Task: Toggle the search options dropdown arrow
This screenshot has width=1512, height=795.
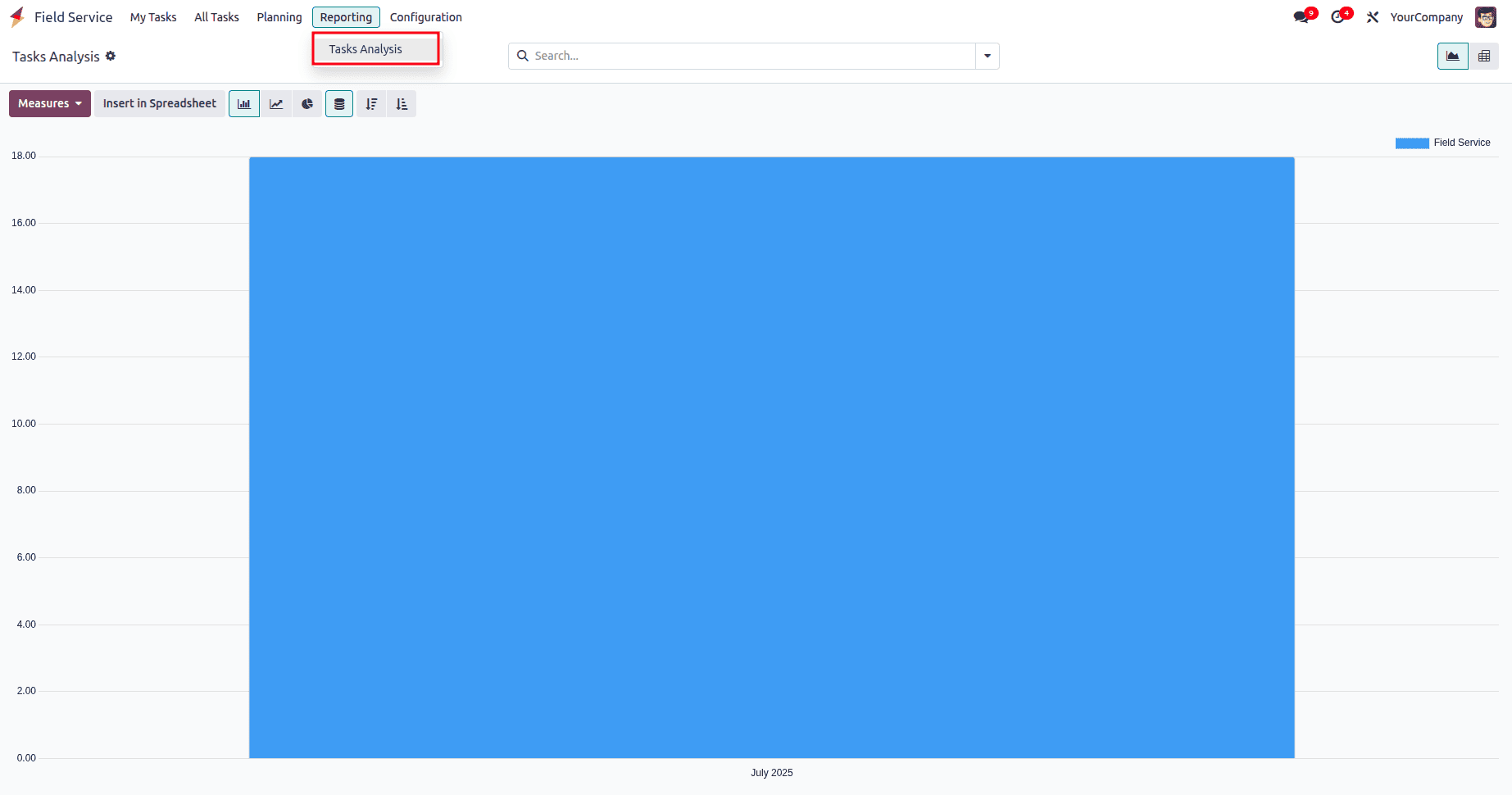Action: (x=988, y=56)
